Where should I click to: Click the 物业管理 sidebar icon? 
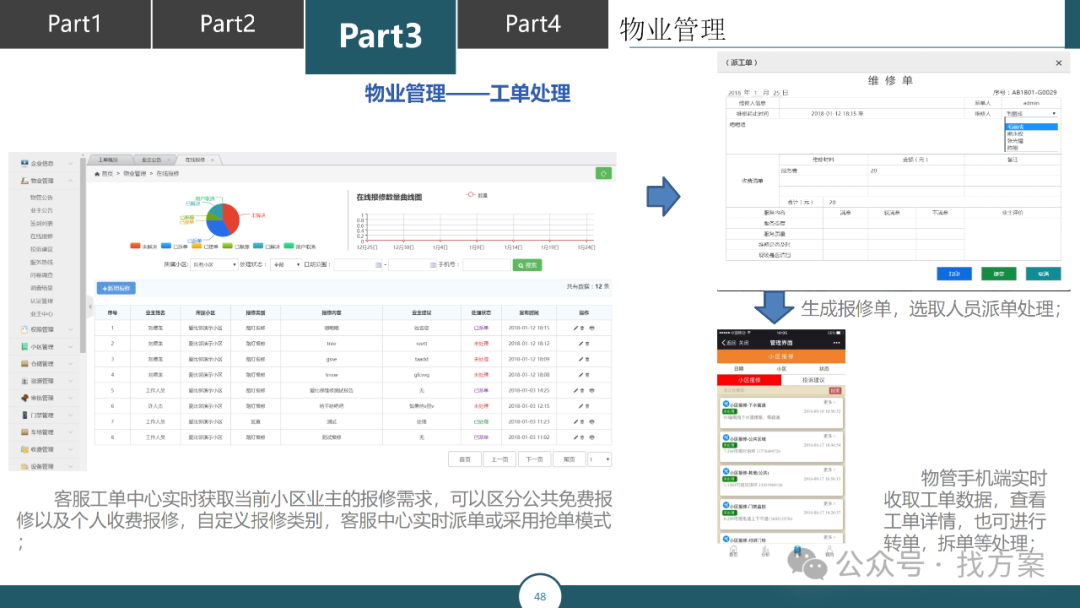pos(24,180)
